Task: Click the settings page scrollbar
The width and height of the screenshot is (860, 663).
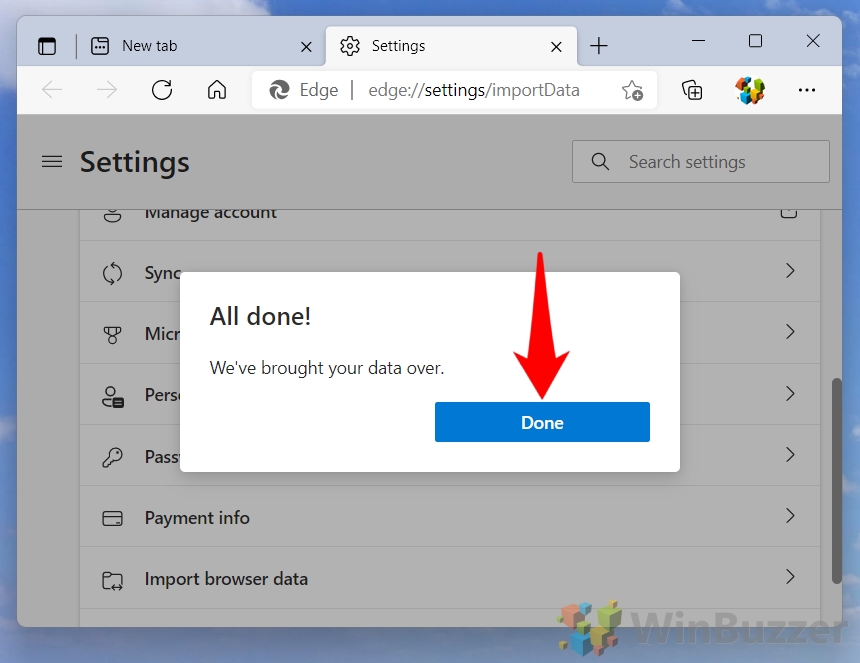Action: [836, 480]
